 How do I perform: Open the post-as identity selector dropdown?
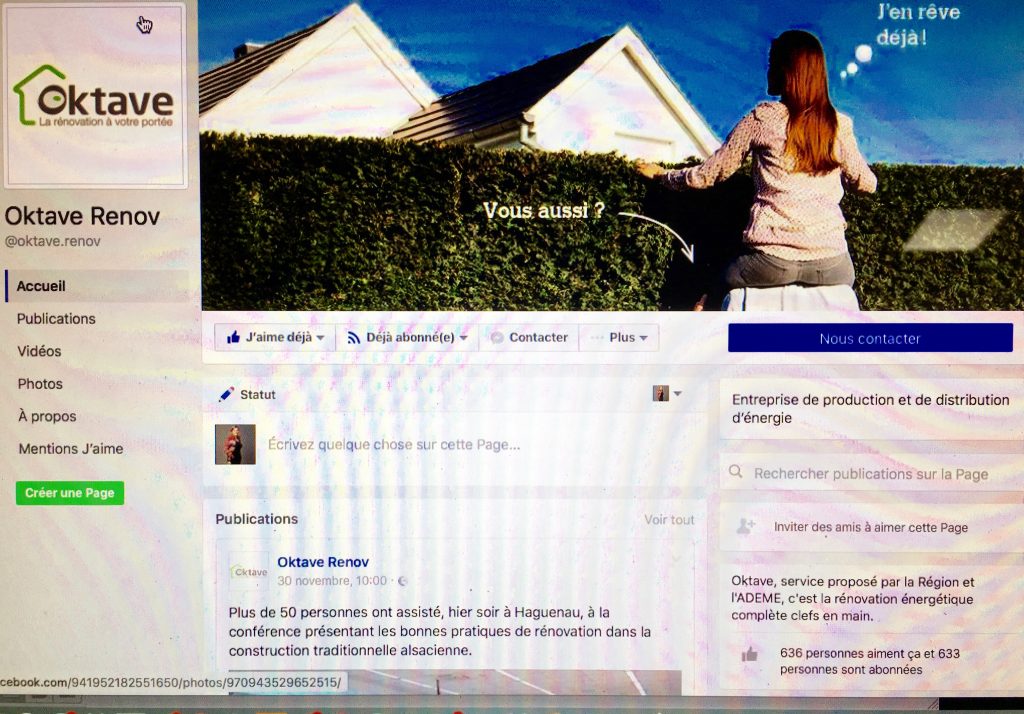coord(667,393)
